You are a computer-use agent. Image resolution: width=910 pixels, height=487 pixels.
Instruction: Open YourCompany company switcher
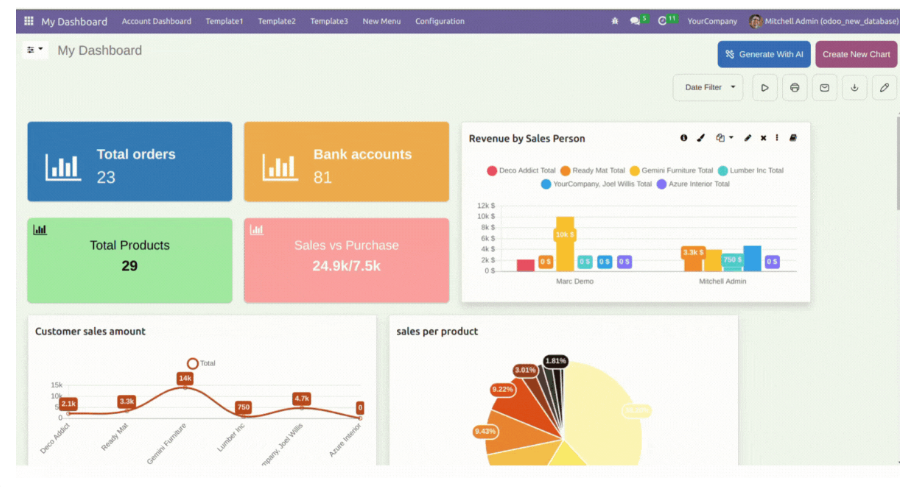[712, 21]
